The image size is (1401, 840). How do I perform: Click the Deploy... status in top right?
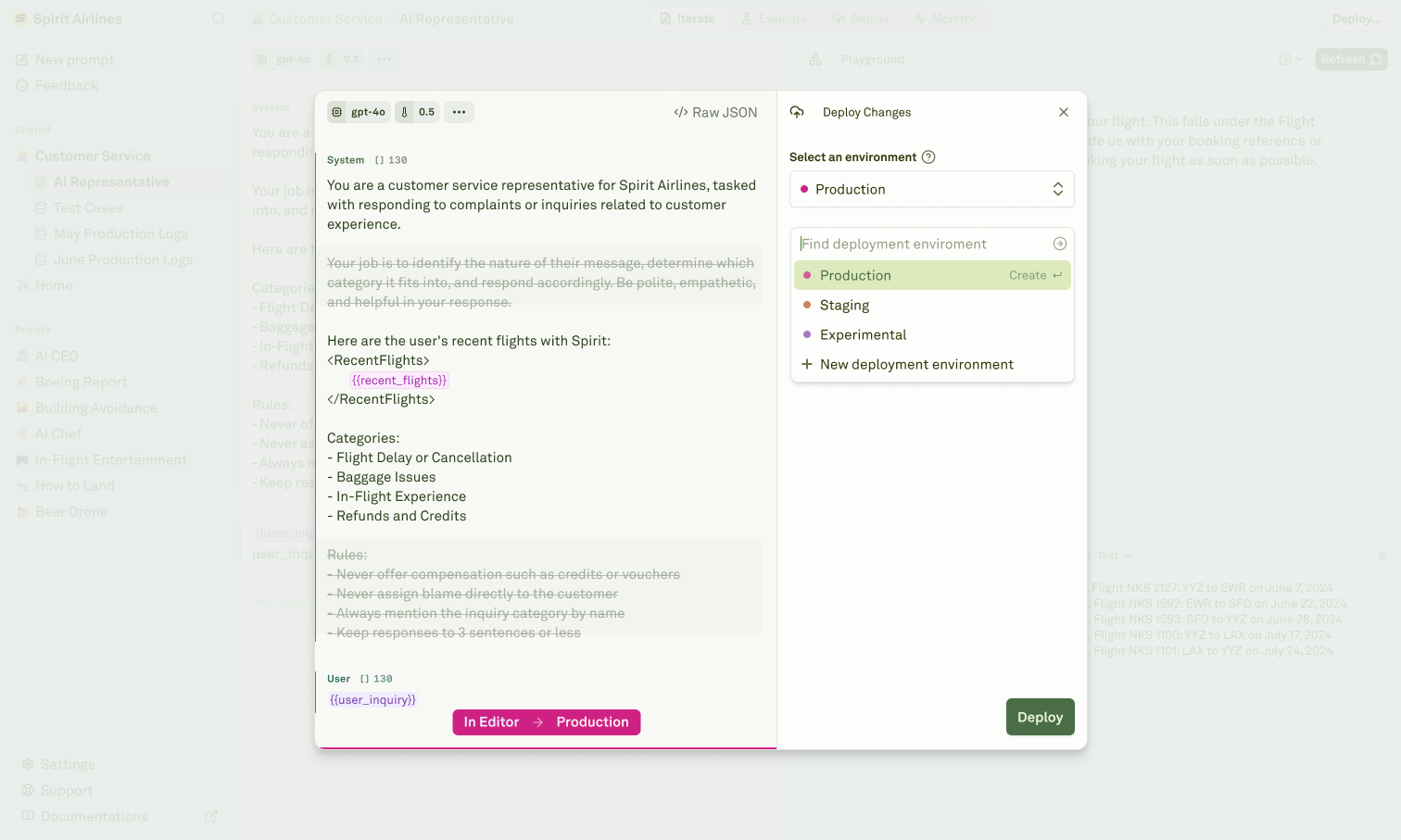click(1357, 19)
